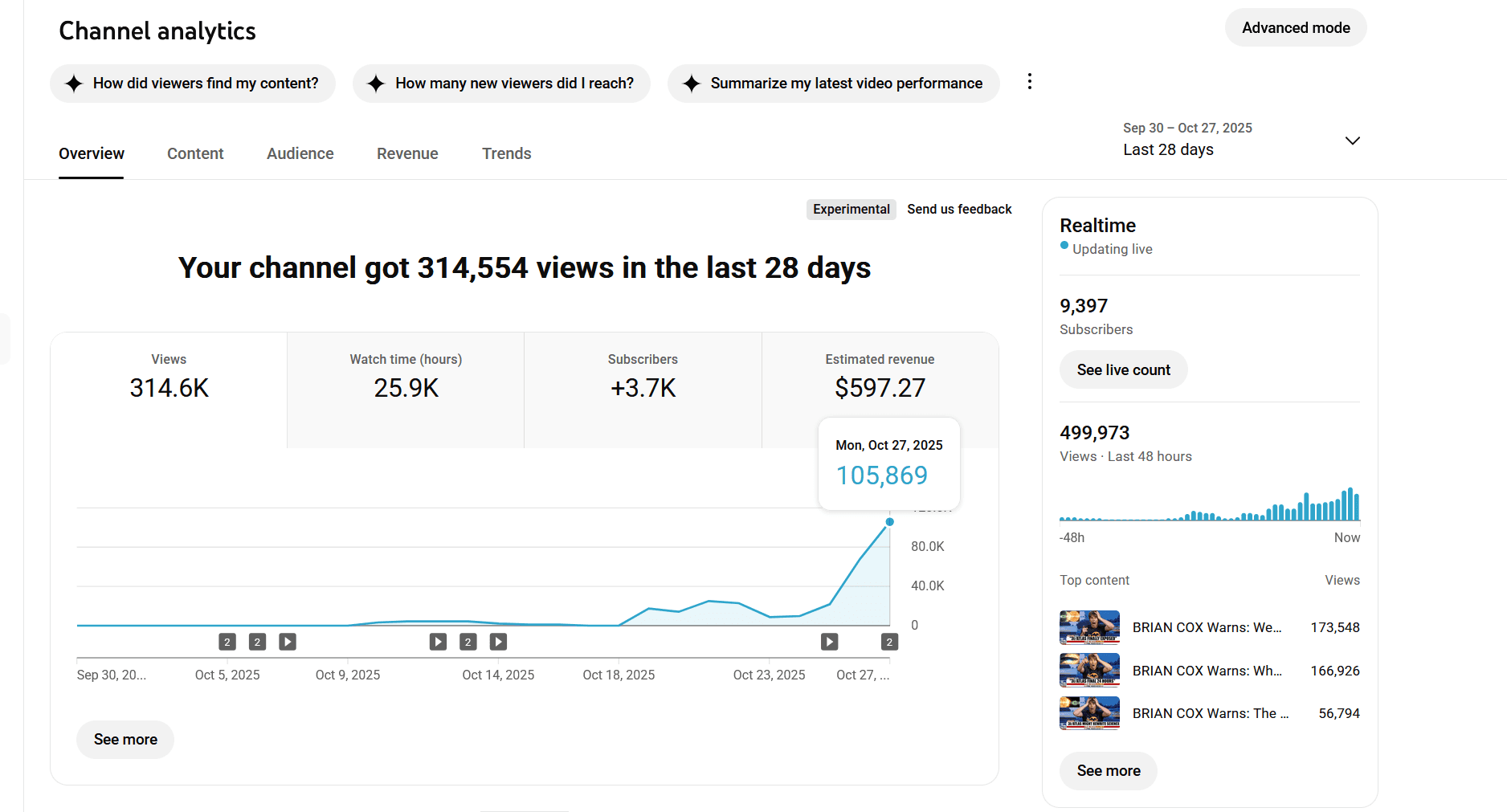
Task: Click the "2" marker at Oct 27
Action: coord(889,641)
